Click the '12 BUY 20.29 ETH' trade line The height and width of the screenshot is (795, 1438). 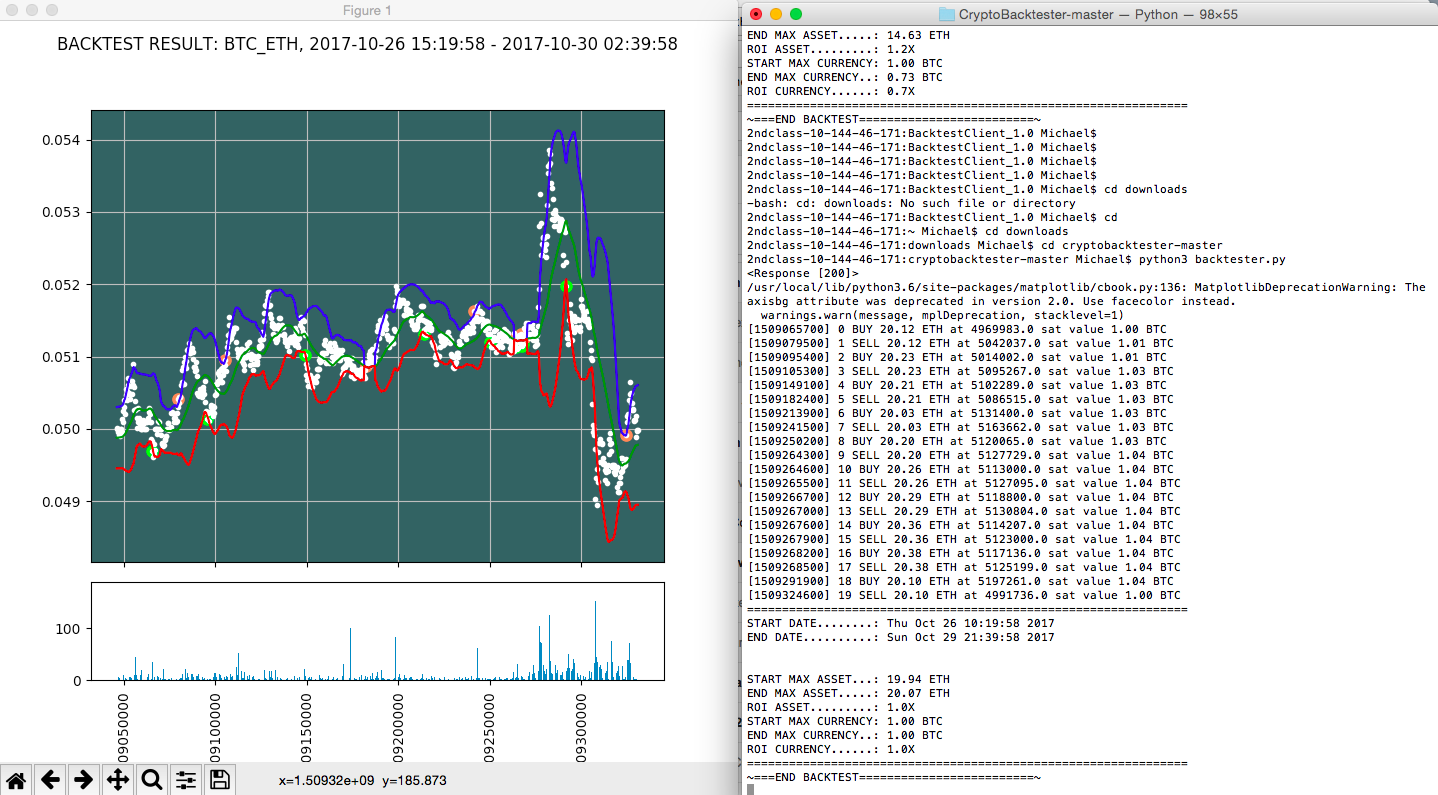tap(960, 497)
